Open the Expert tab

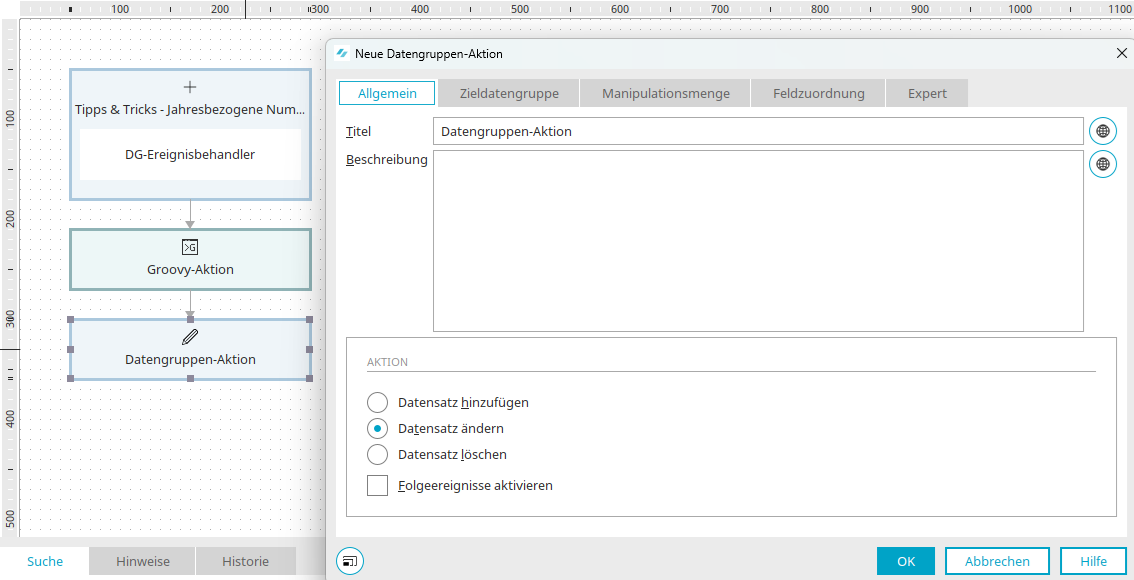pyautogui.click(x=927, y=93)
